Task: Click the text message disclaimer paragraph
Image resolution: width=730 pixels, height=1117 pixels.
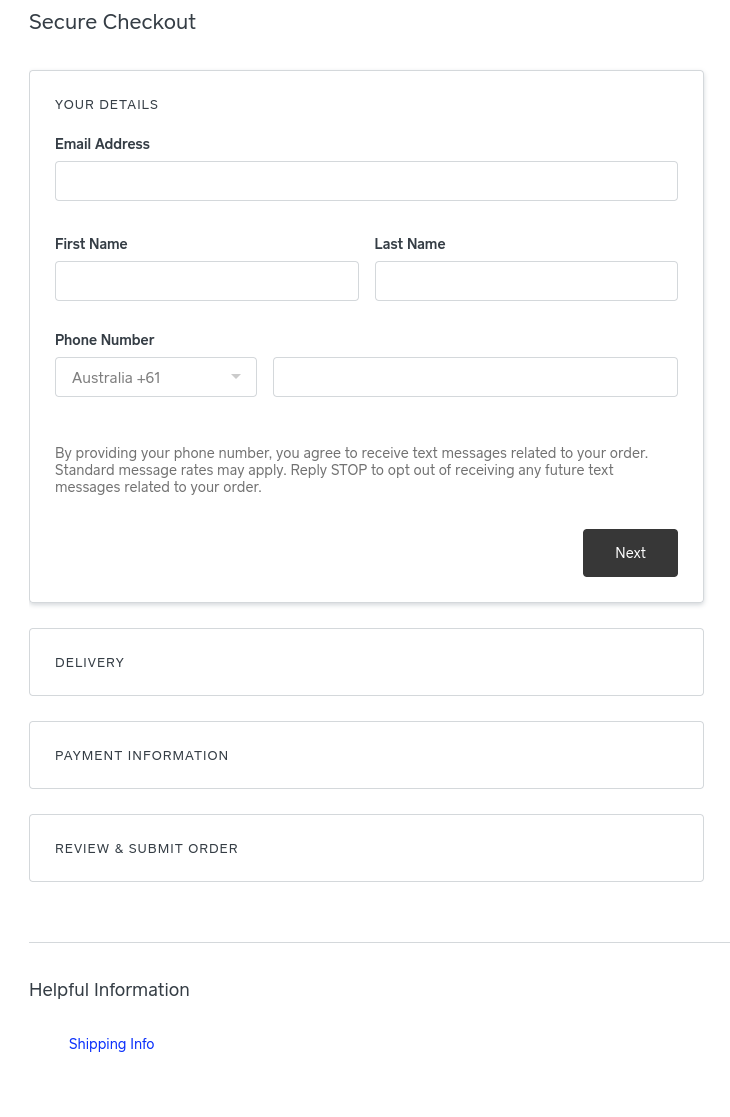Action: (x=350, y=470)
